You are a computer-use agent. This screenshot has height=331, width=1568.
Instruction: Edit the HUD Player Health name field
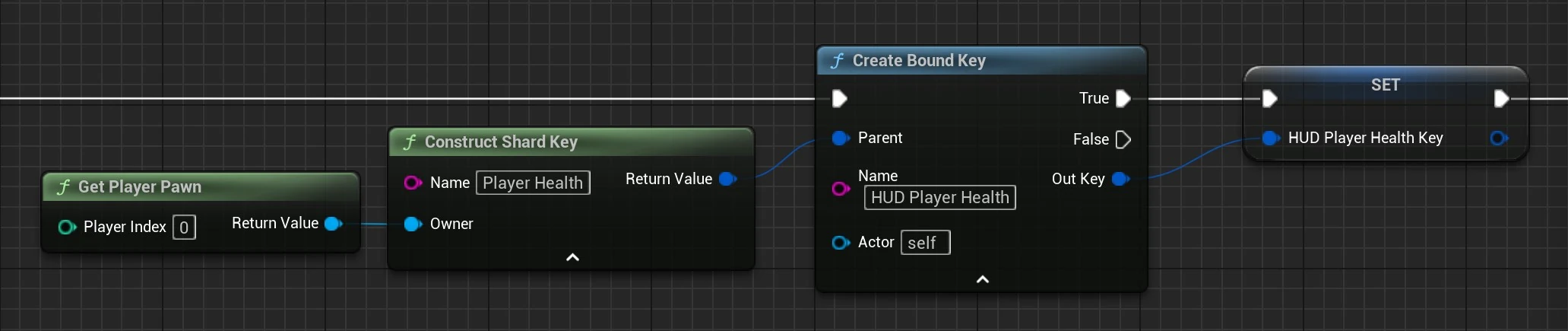coord(939,198)
